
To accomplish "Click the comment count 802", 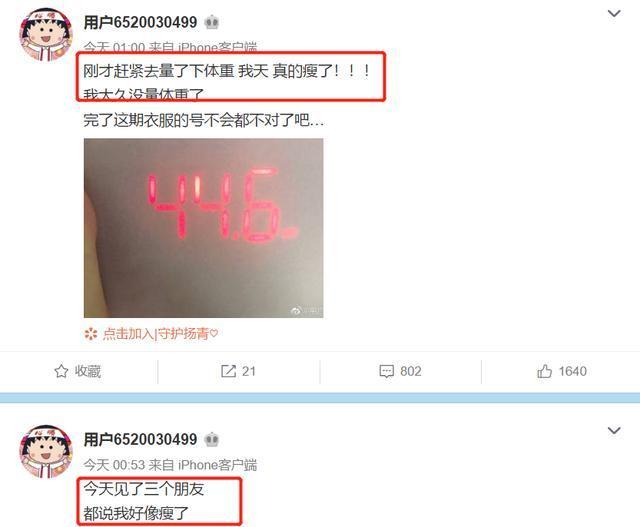I will pos(411,371).
